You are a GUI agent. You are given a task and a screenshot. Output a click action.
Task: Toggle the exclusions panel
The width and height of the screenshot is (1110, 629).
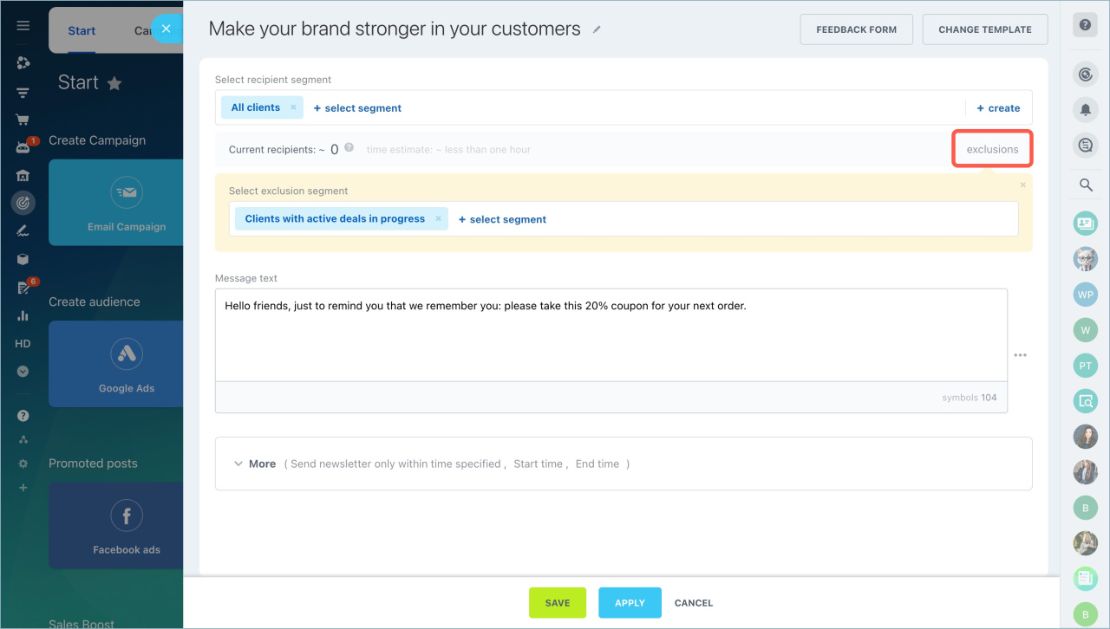point(992,149)
